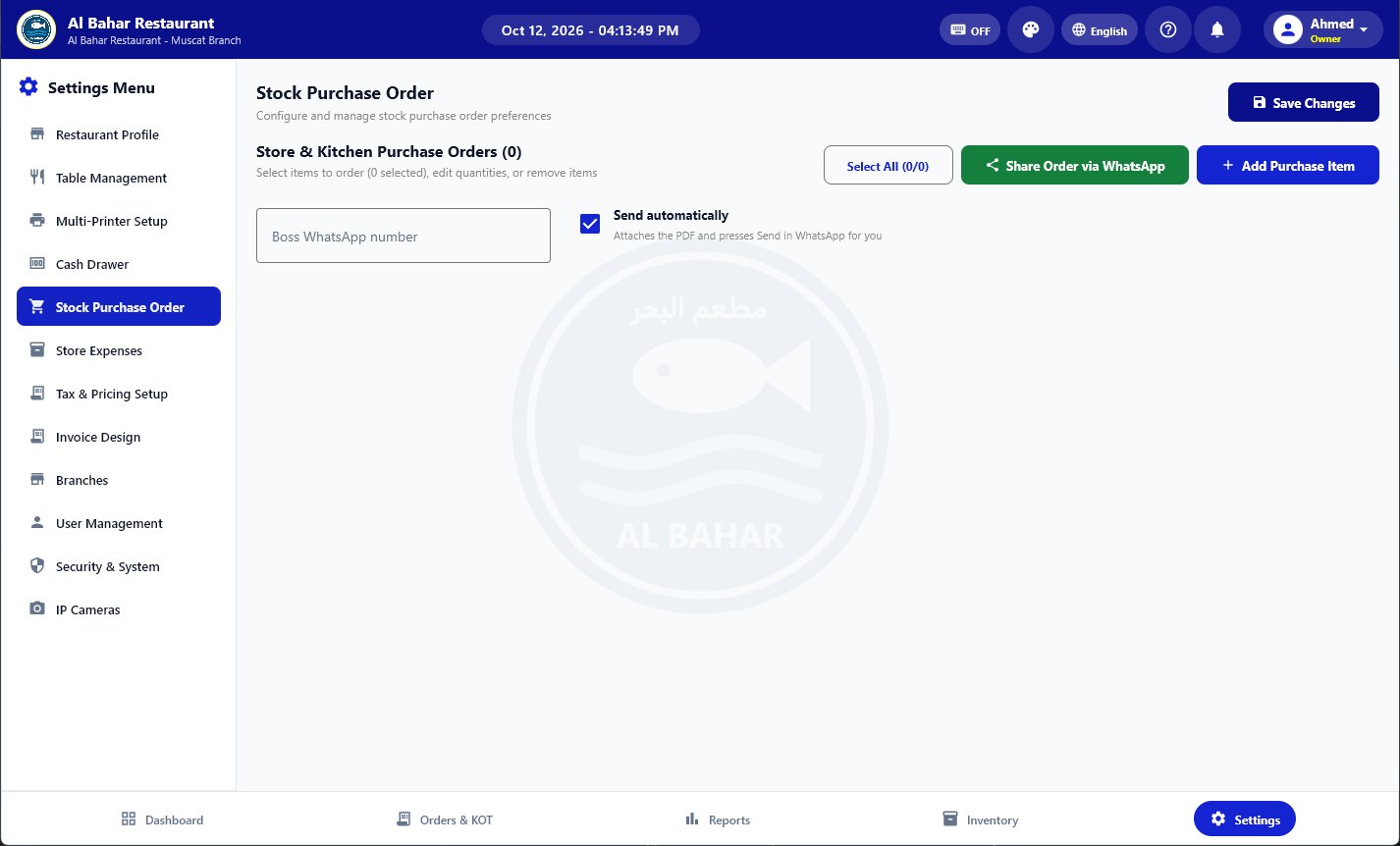The height and width of the screenshot is (846, 1400).
Task: Click the Cash Drawer icon
Action: 37,264
